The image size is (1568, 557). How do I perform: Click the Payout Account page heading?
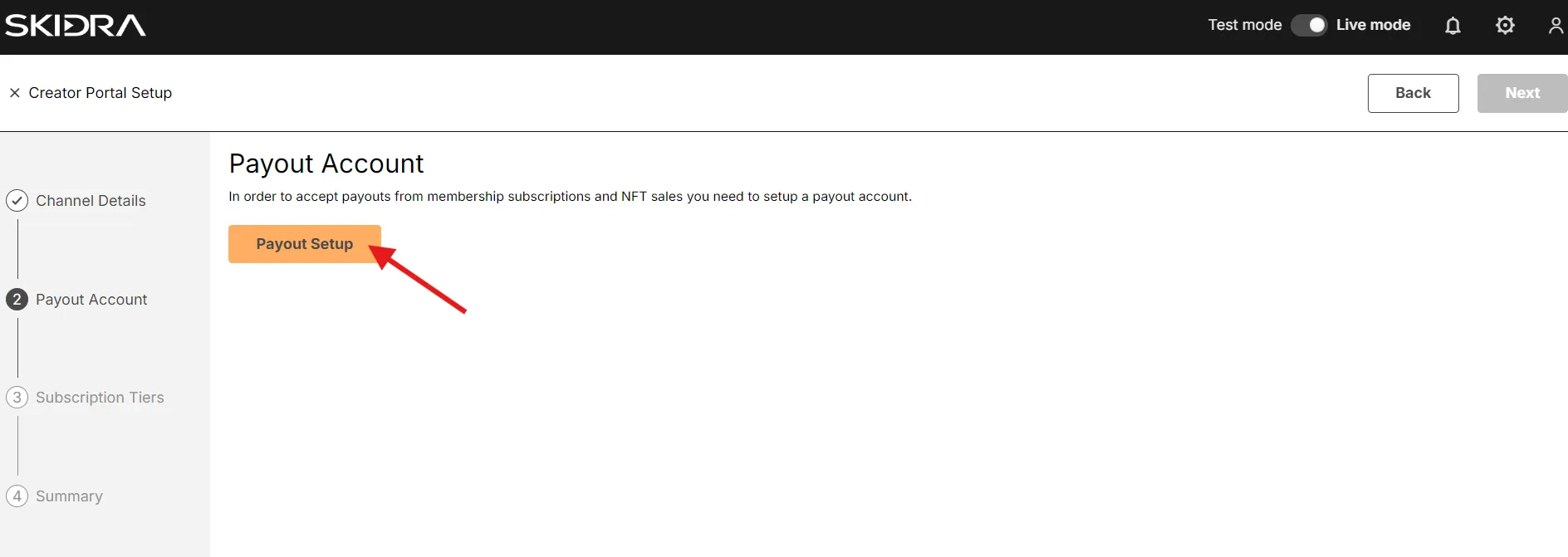point(326,164)
